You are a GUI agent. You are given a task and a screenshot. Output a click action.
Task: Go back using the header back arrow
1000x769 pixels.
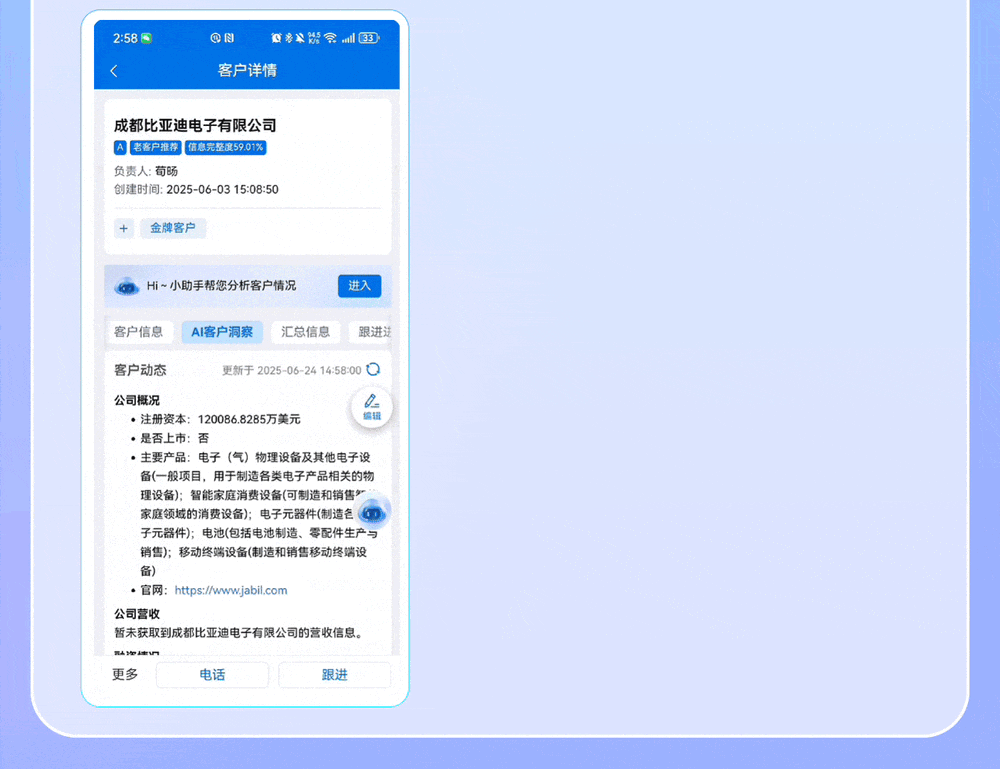[x=114, y=71]
